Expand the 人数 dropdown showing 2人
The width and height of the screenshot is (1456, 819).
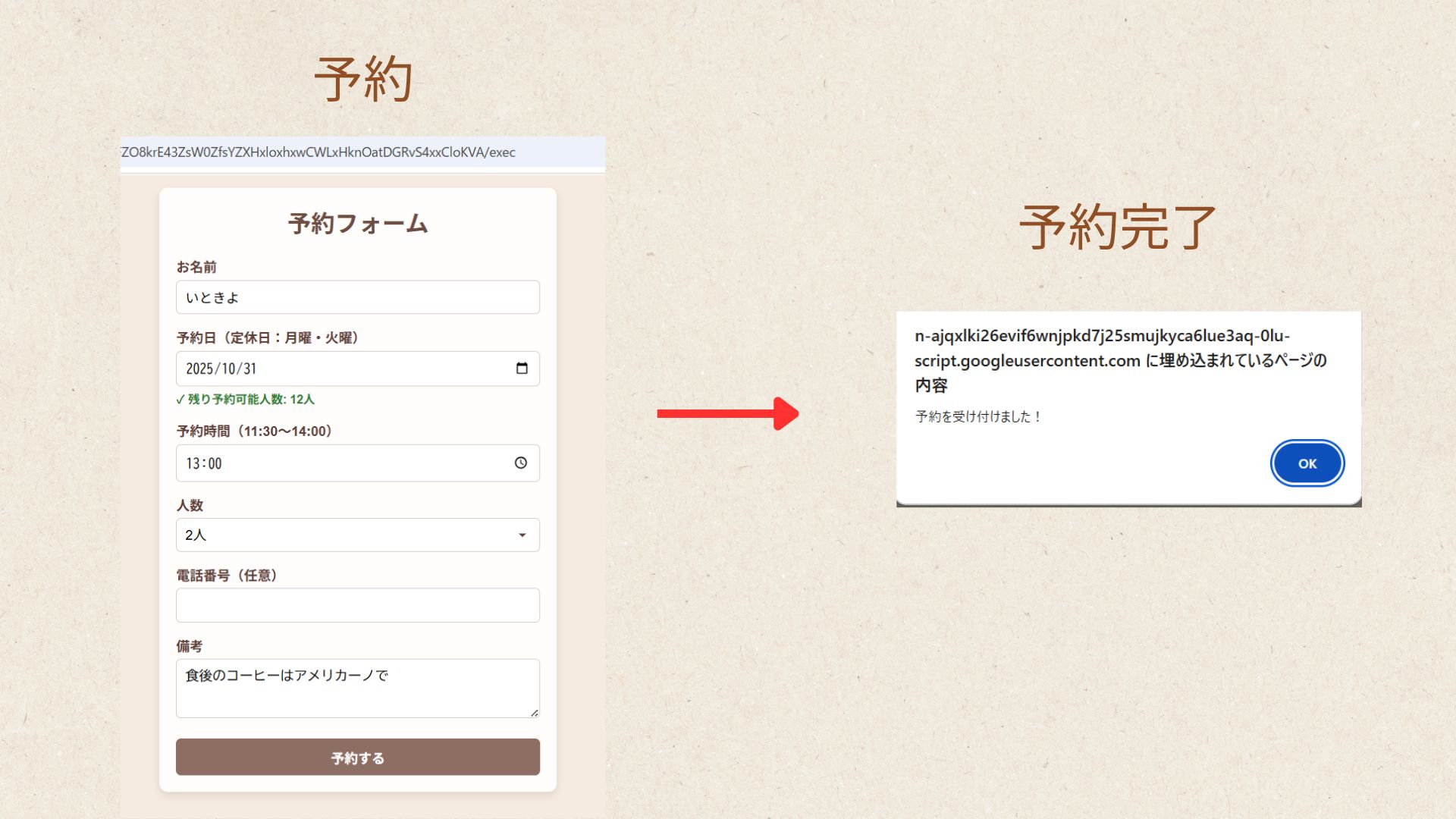(x=358, y=535)
